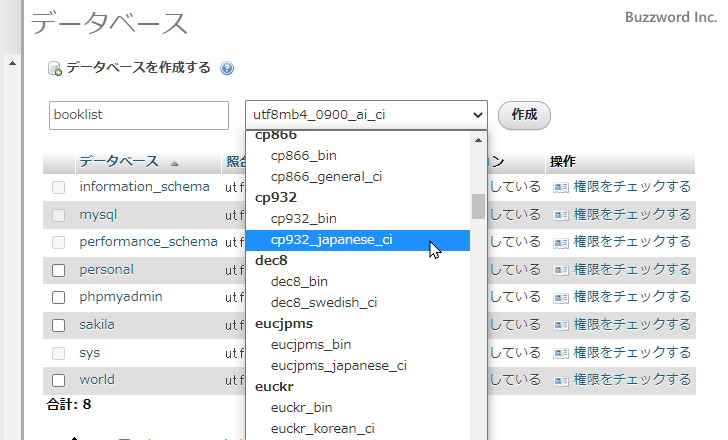Click the disabled performance_schema checkbox
Viewport: 728px width, 440px height.
(58, 242)
